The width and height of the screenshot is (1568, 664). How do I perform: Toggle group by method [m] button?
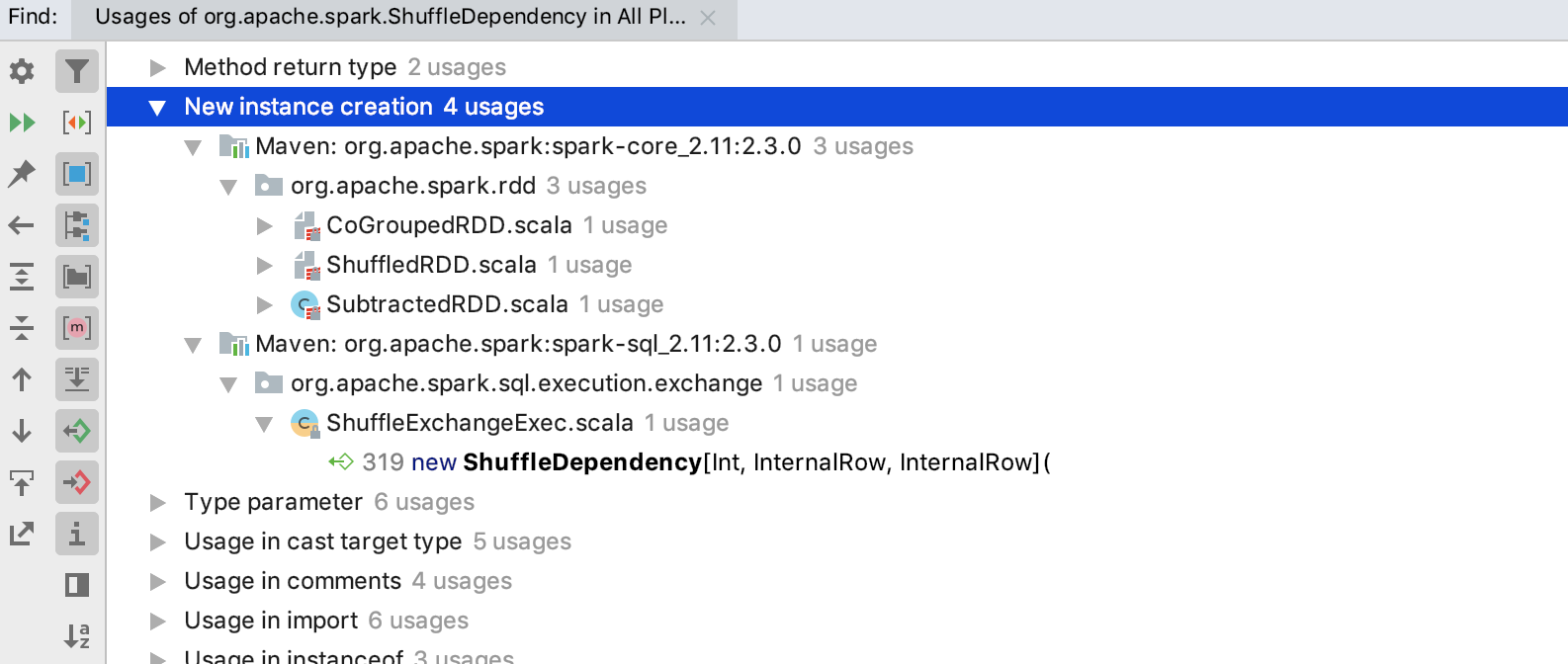click(x=77, y=328)
